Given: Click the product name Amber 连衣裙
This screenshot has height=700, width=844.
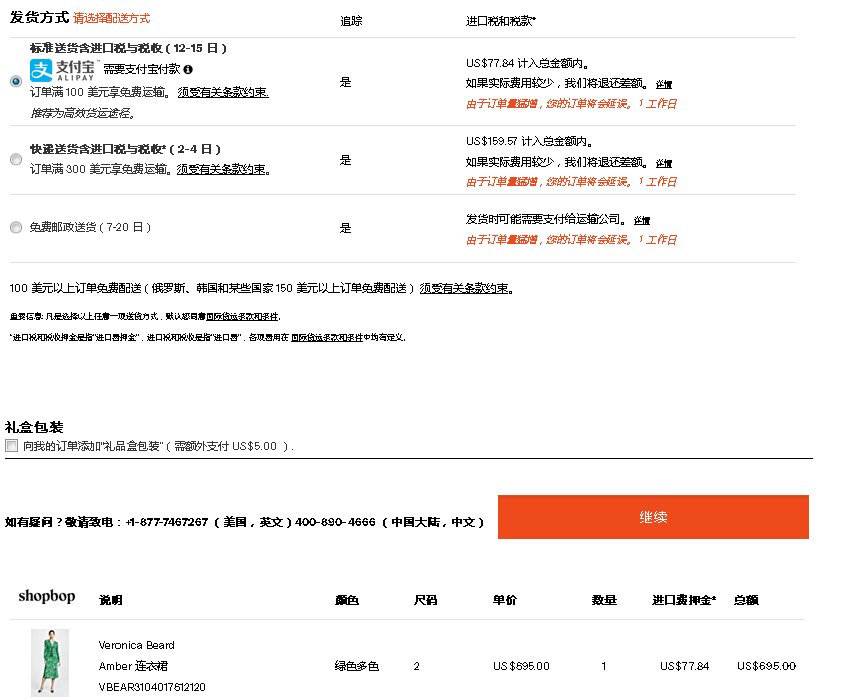Looking at the screenshot, I should click(133, 666).
